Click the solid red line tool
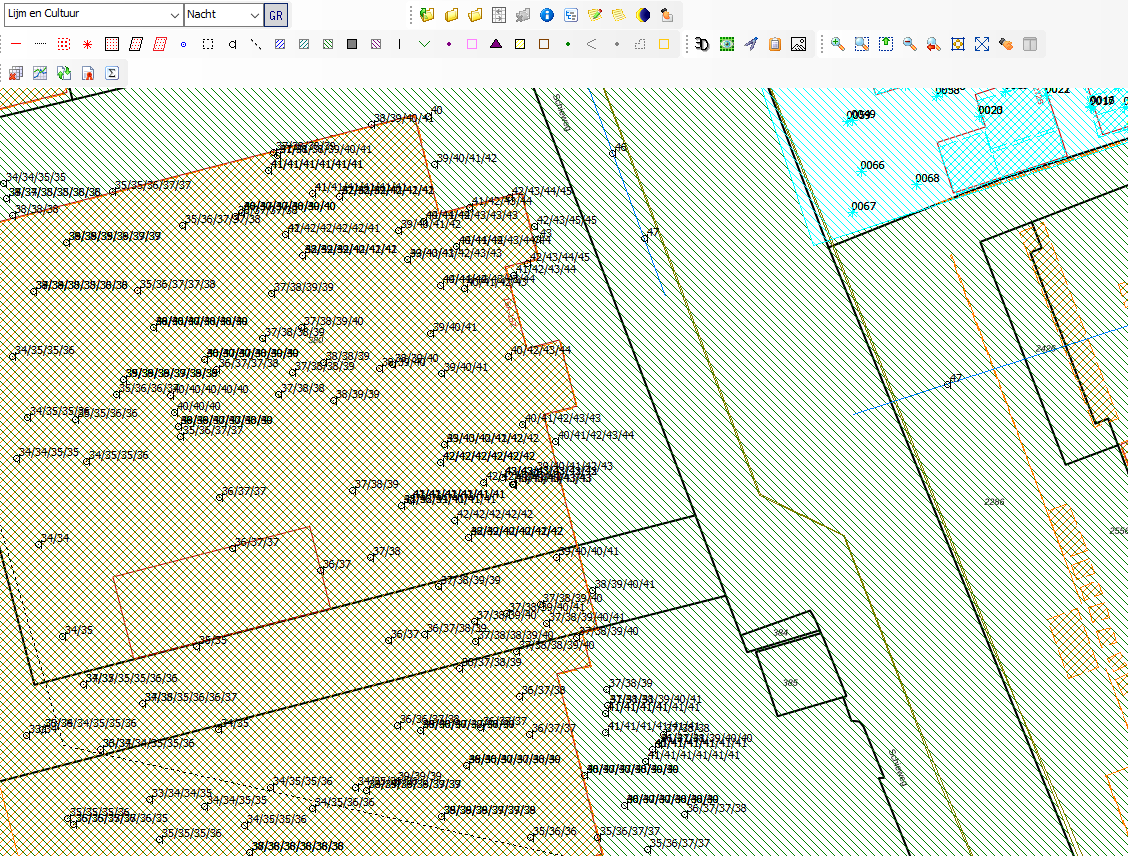Image resolution: width=1128 pixels, height=857 pixels. click(x=15, y=44)
